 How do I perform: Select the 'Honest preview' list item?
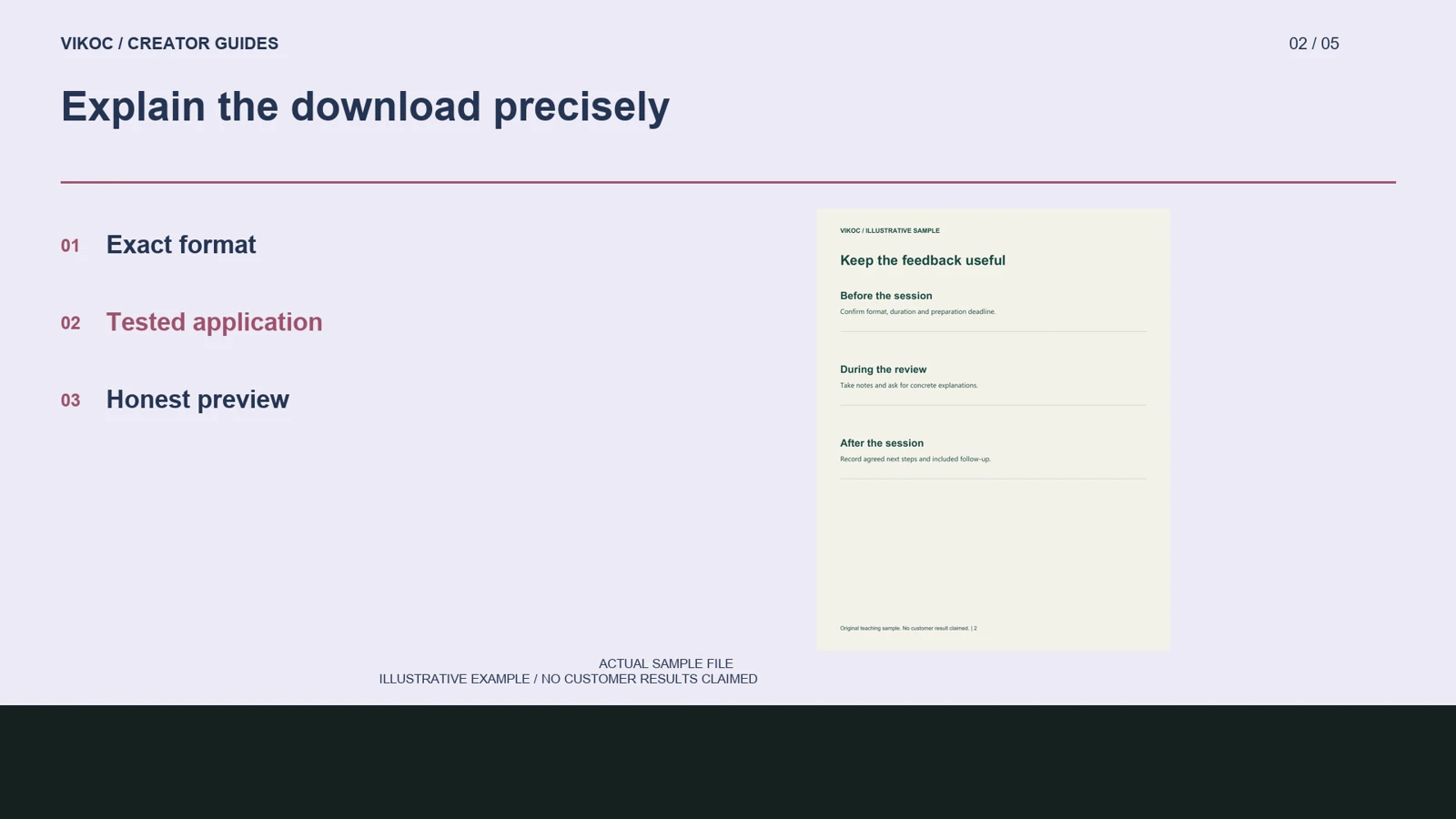(x=197, y=399)
